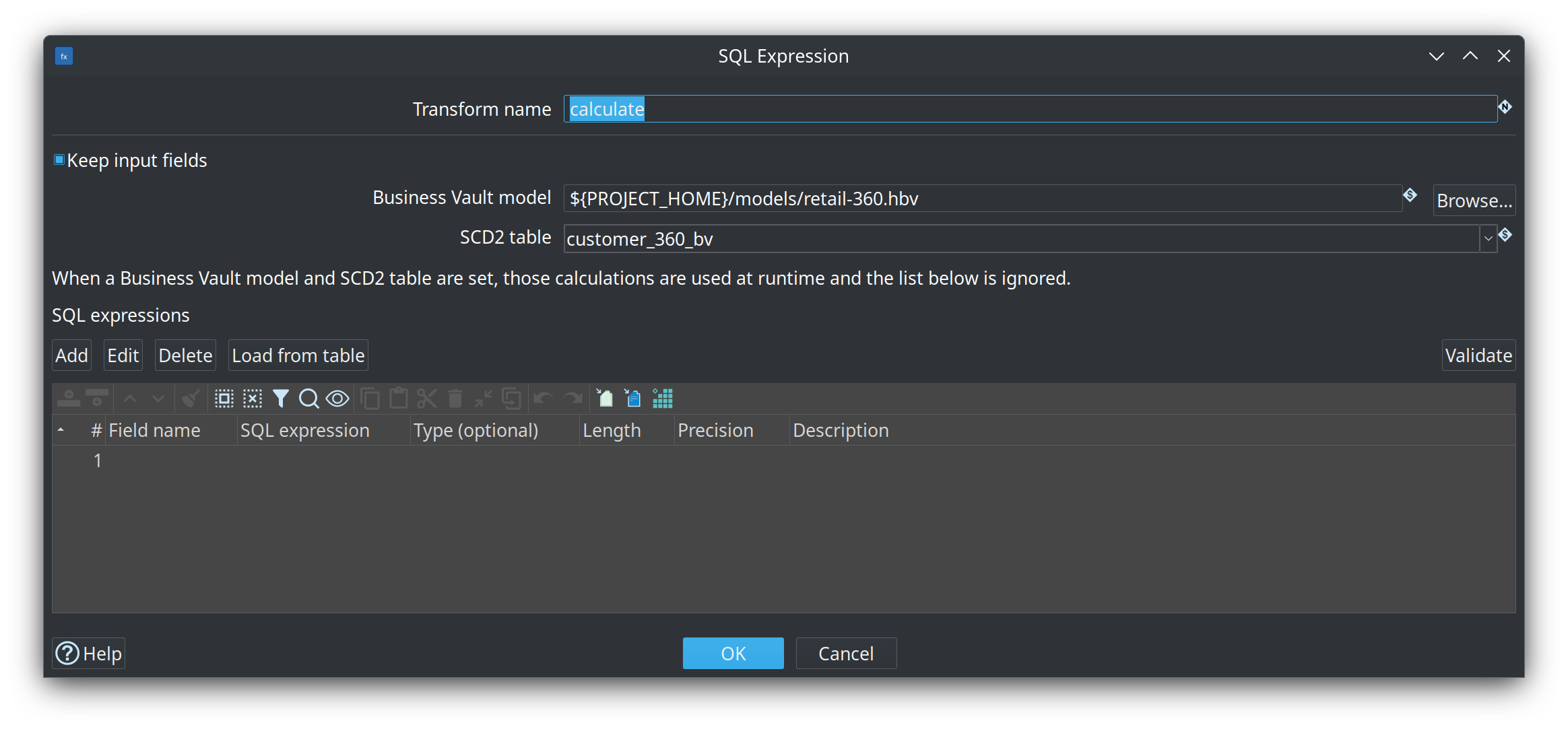Click the copy rows icon

pos(370,398)
